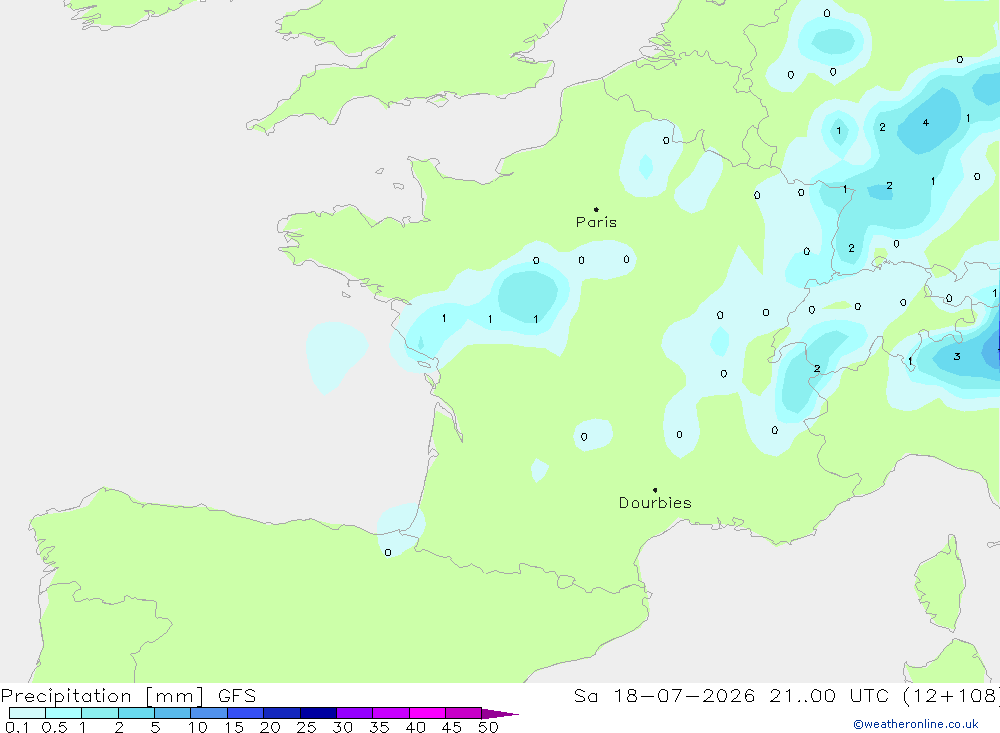Click the Paris city label

tap(596, 222)
